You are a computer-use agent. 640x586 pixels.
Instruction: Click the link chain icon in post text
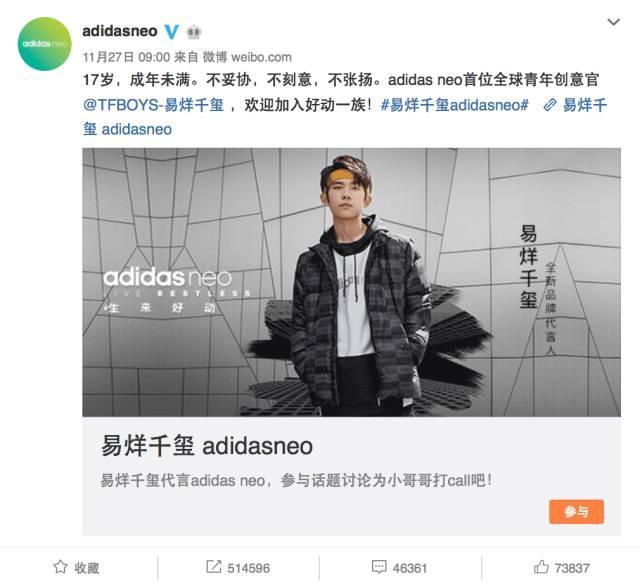tap(549, 105)
